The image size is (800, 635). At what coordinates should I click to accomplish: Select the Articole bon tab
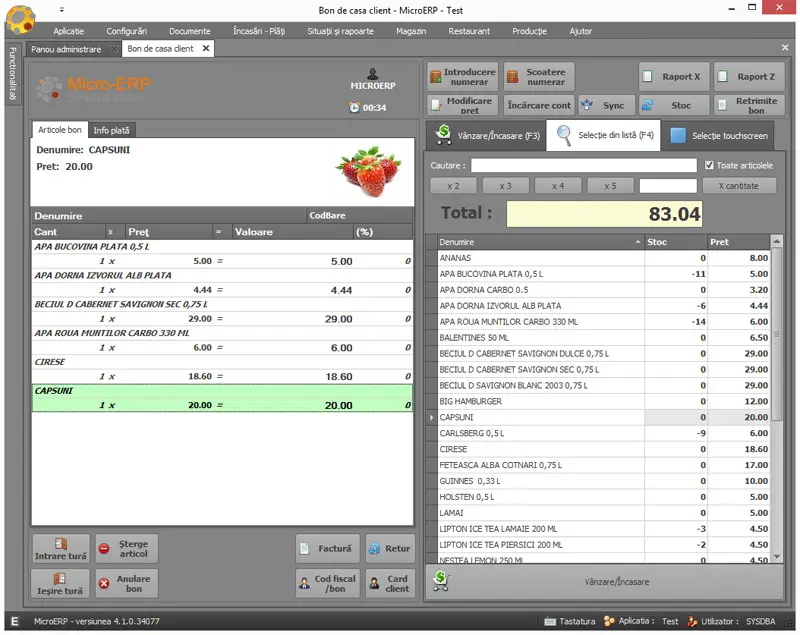(60, 130)
